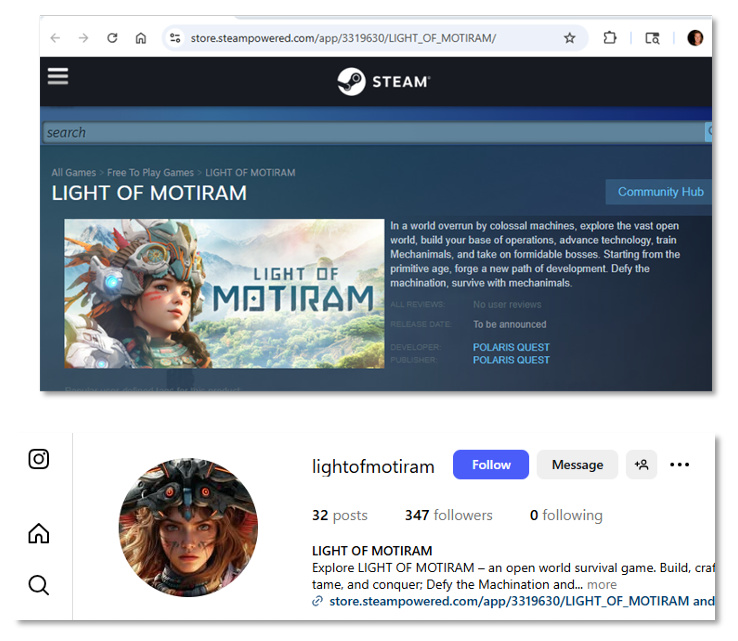Follow the lightofmotiram account
The width and height of the screenshot is (738, 641).
coord(491,465)
